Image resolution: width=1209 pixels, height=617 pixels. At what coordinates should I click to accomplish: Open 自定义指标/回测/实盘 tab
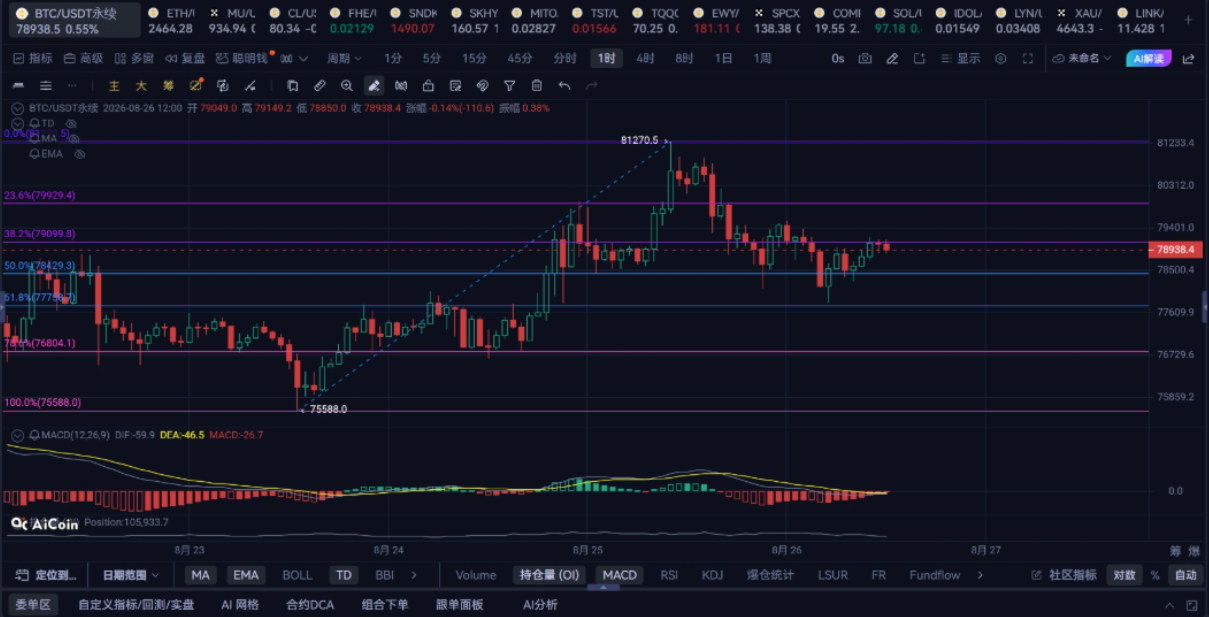point(136,604)
